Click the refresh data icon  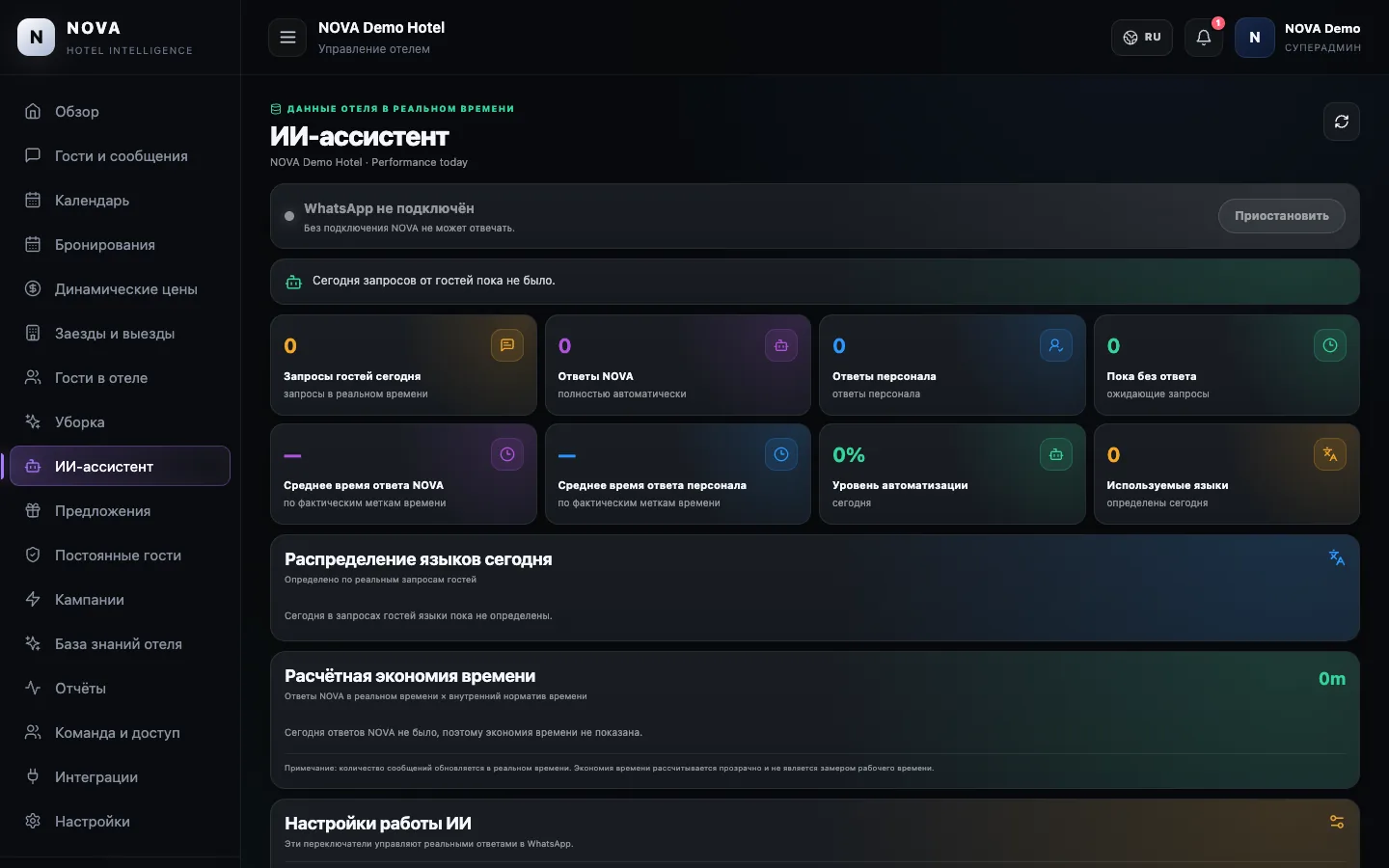tap(1342, 122)
